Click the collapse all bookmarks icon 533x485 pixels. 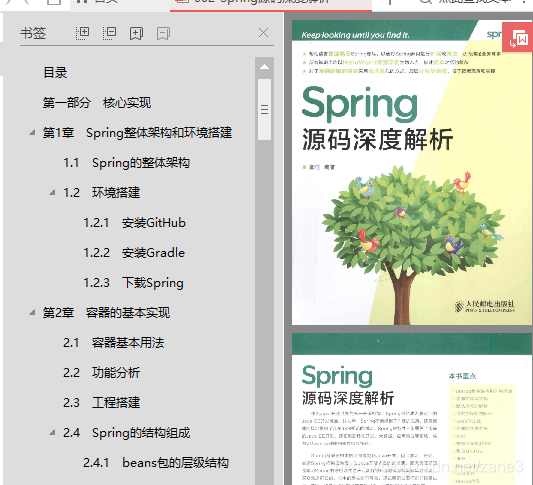(109, 33)
